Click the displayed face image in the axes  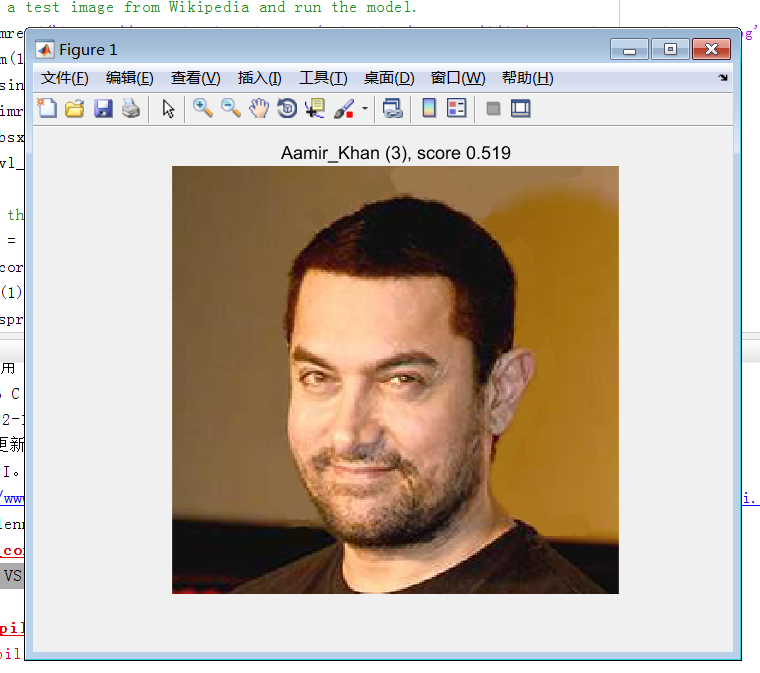(x=395, y=380)
